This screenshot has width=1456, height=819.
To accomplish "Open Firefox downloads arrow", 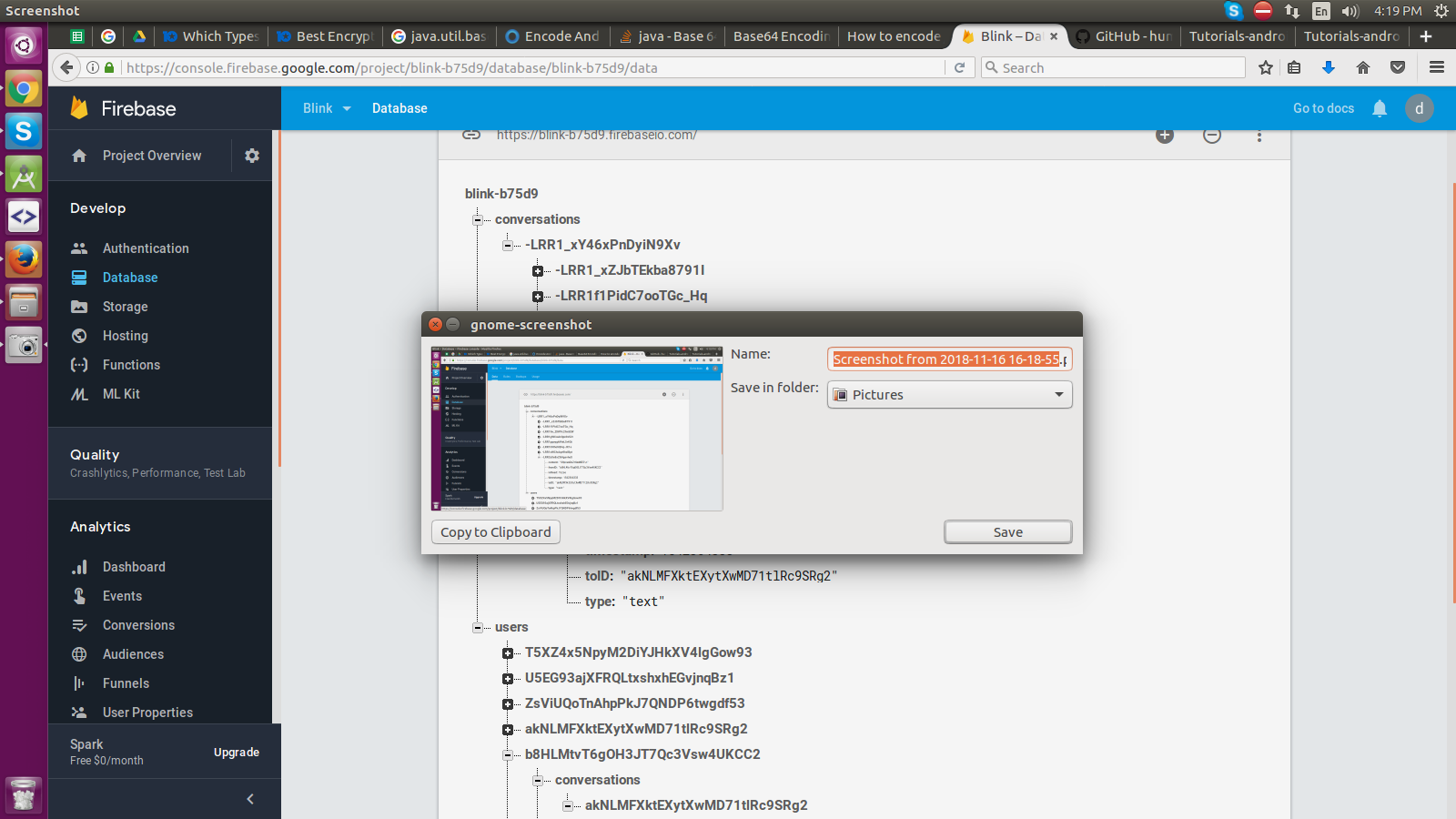I will tap(1329, 67).
